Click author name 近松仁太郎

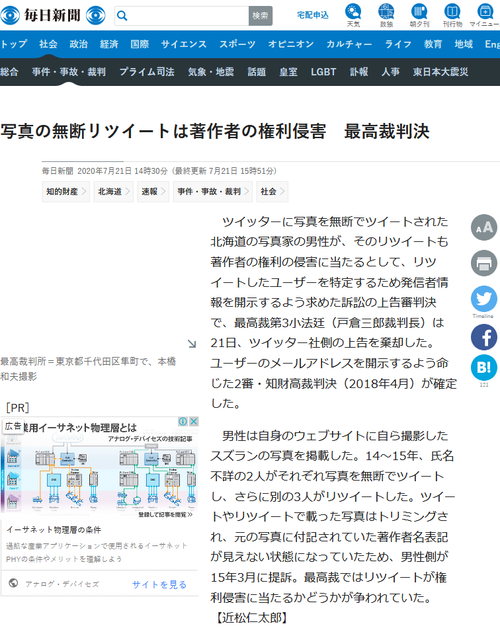coord(252,618)
